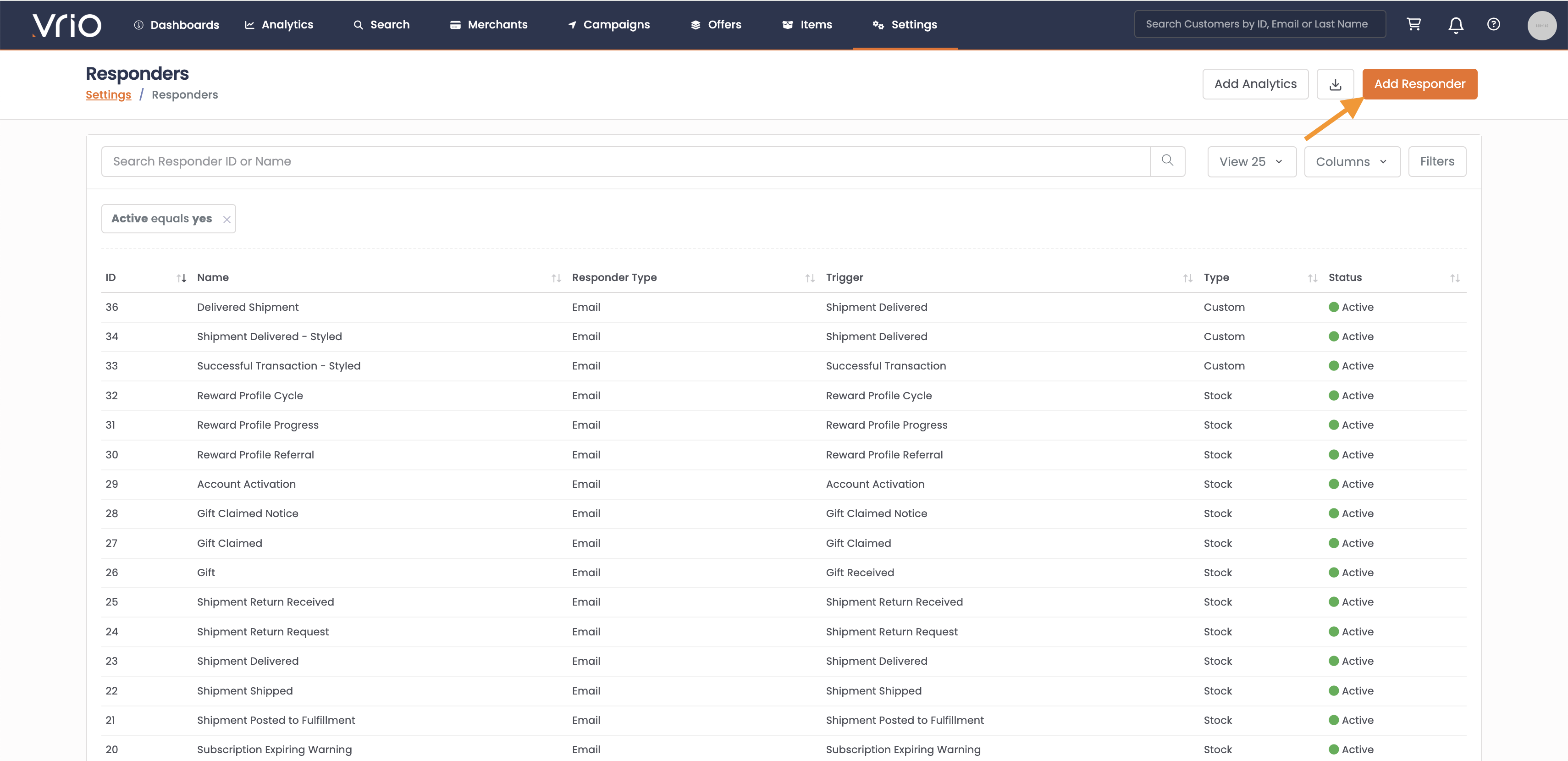Open the shopping cart icon
The width and height of the screenshot is (1568, 761).
[1413, 24]
